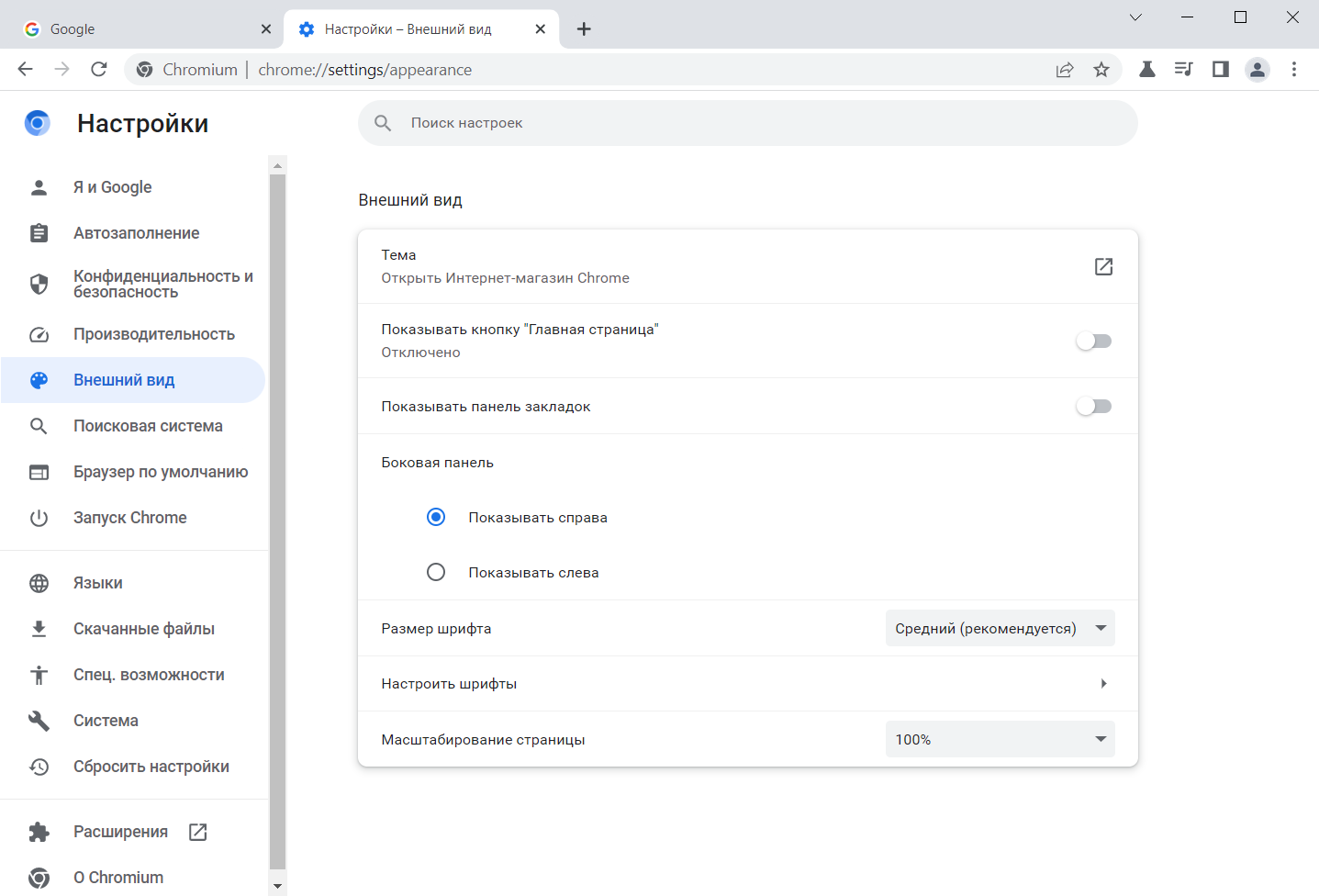
Task: Open Спец. возможности section
Action: point(133,675)
